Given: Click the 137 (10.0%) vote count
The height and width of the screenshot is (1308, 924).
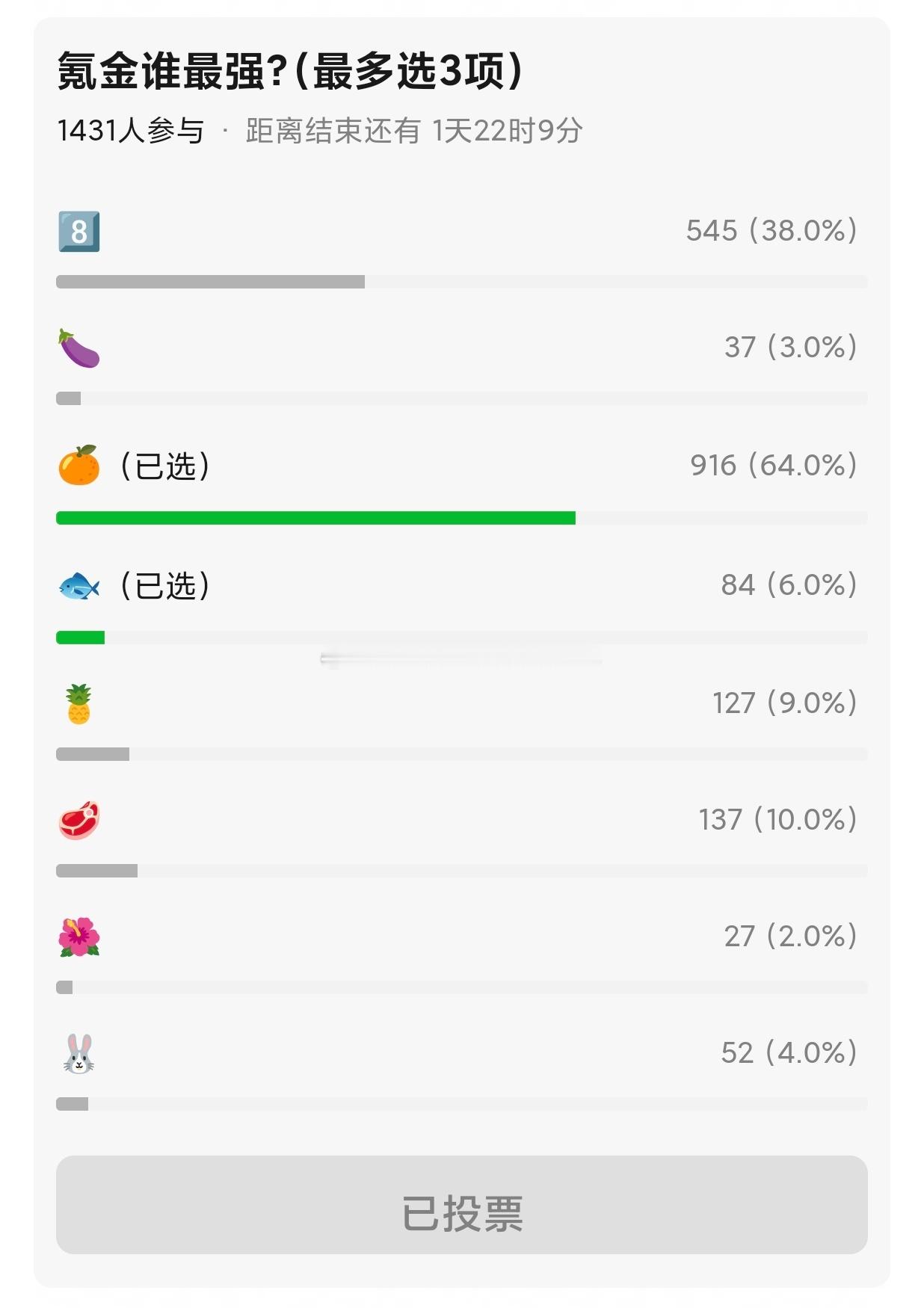Looking at the screenshot, I should click(777, 819).
